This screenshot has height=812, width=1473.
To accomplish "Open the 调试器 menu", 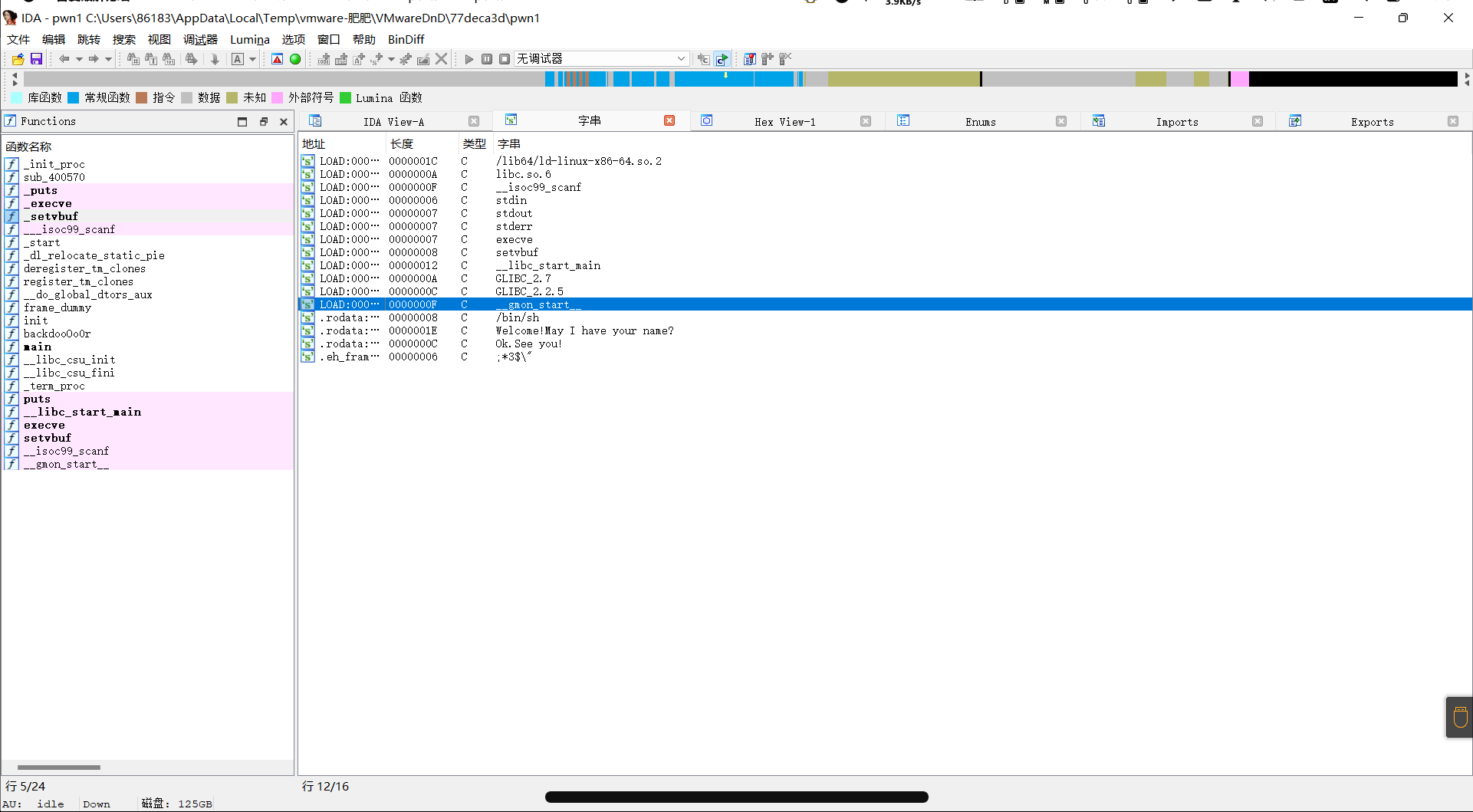I will pos(200,39).
